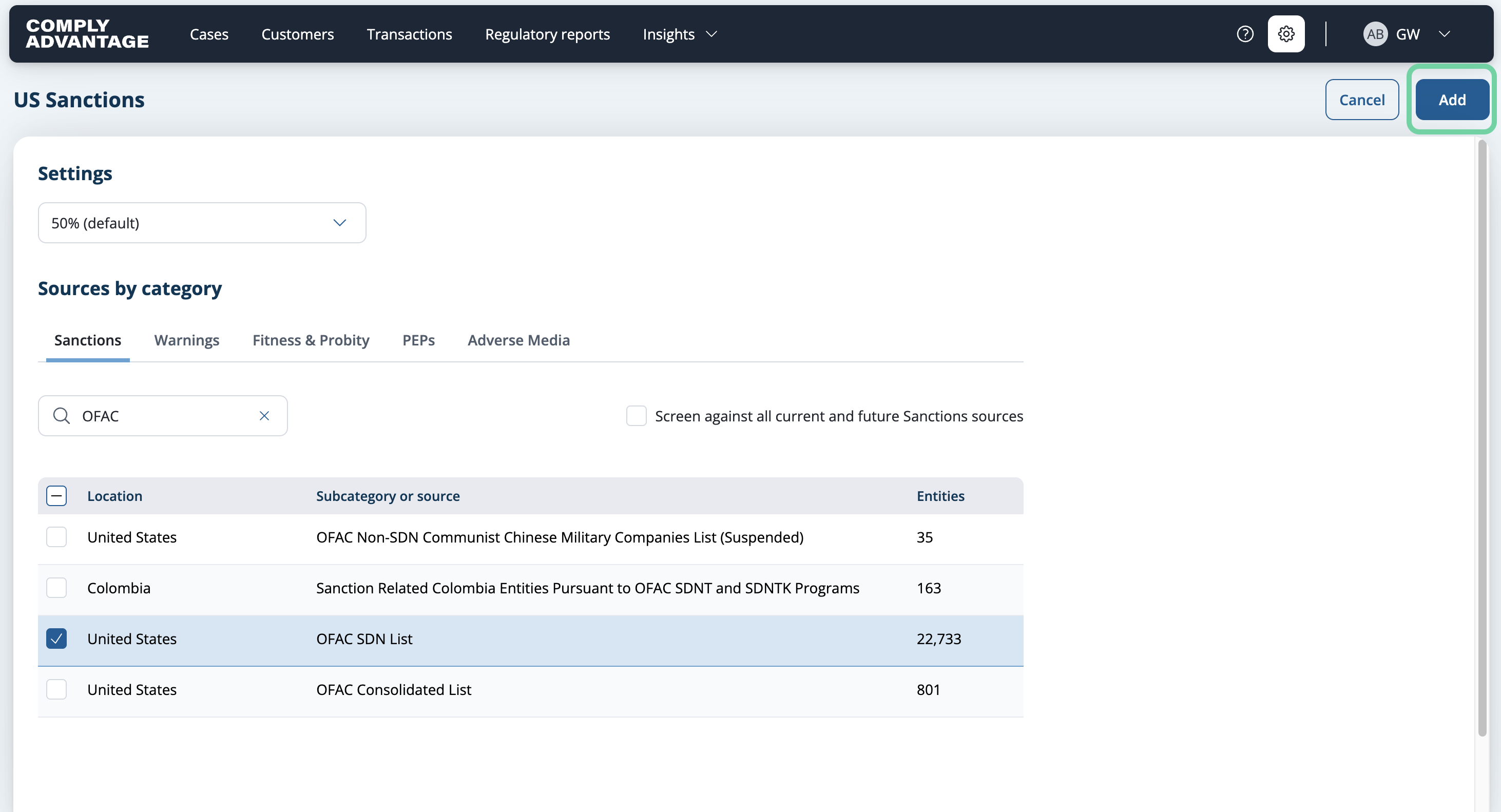Click the 163 entities value
The height and width of the screenshot is (812, 1501).
[x=929, y=588]
